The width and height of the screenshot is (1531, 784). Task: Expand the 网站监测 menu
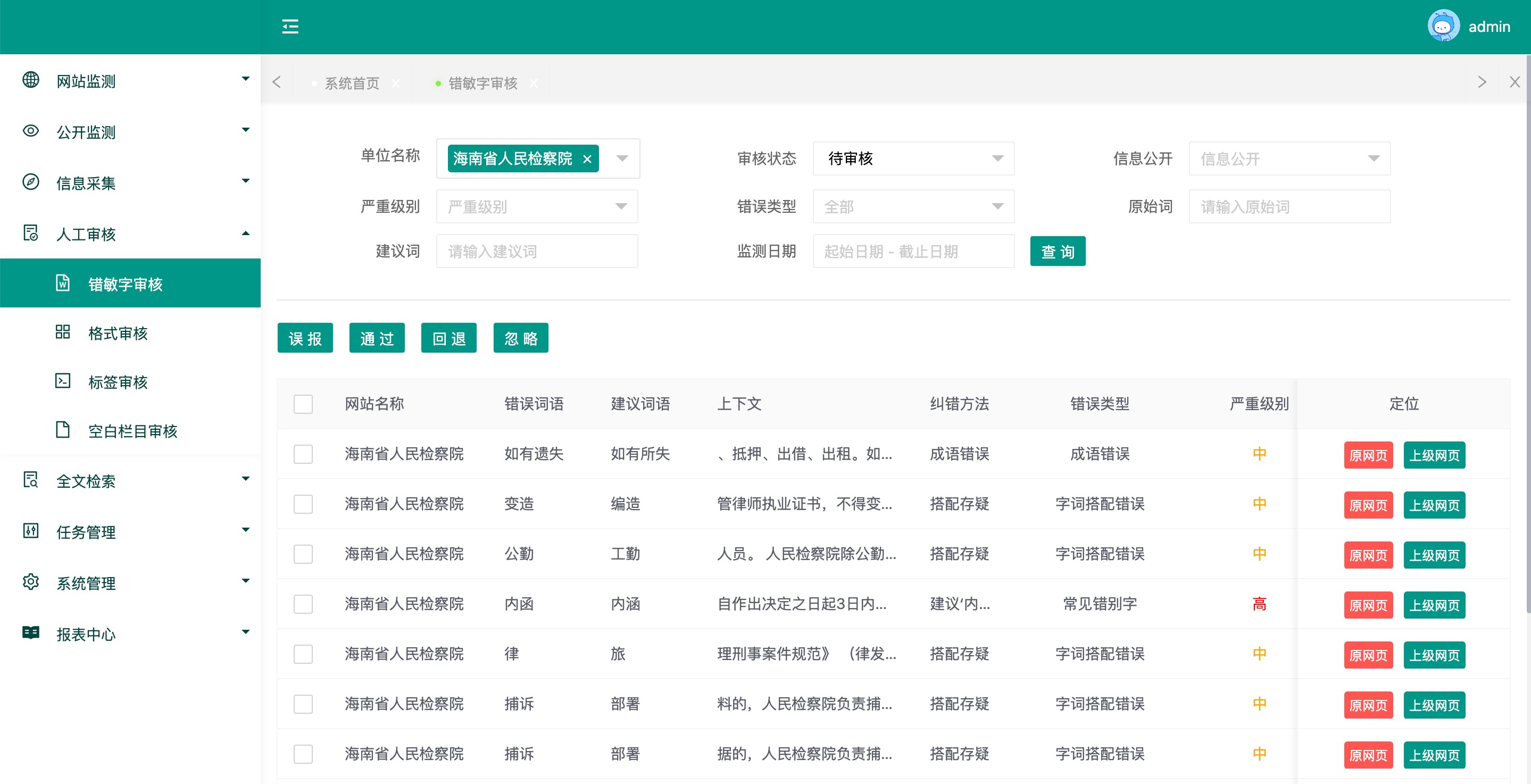click(130, 80)
